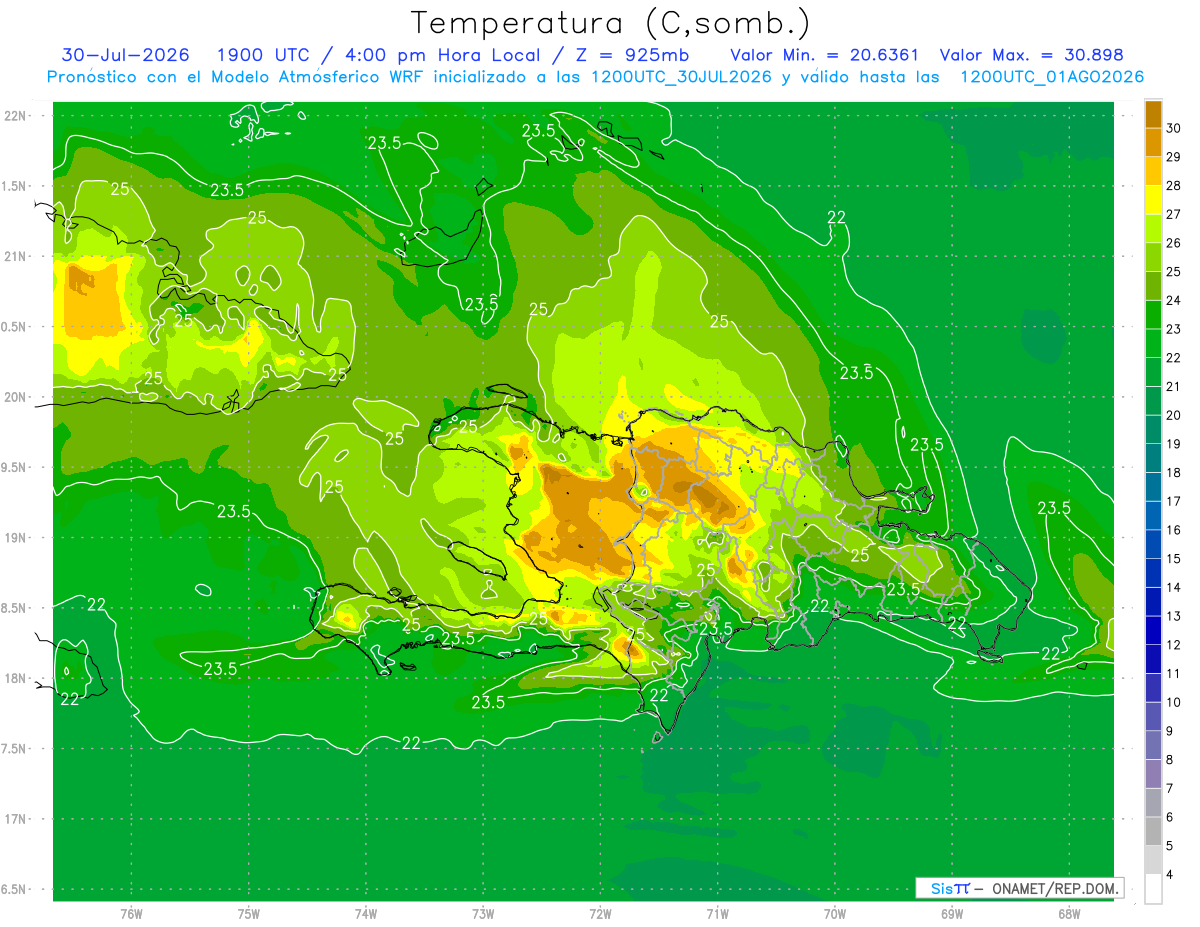Click the color scale value 23
The width and height of the screenshot is (1200, 927).
(x=1174, y=329)
